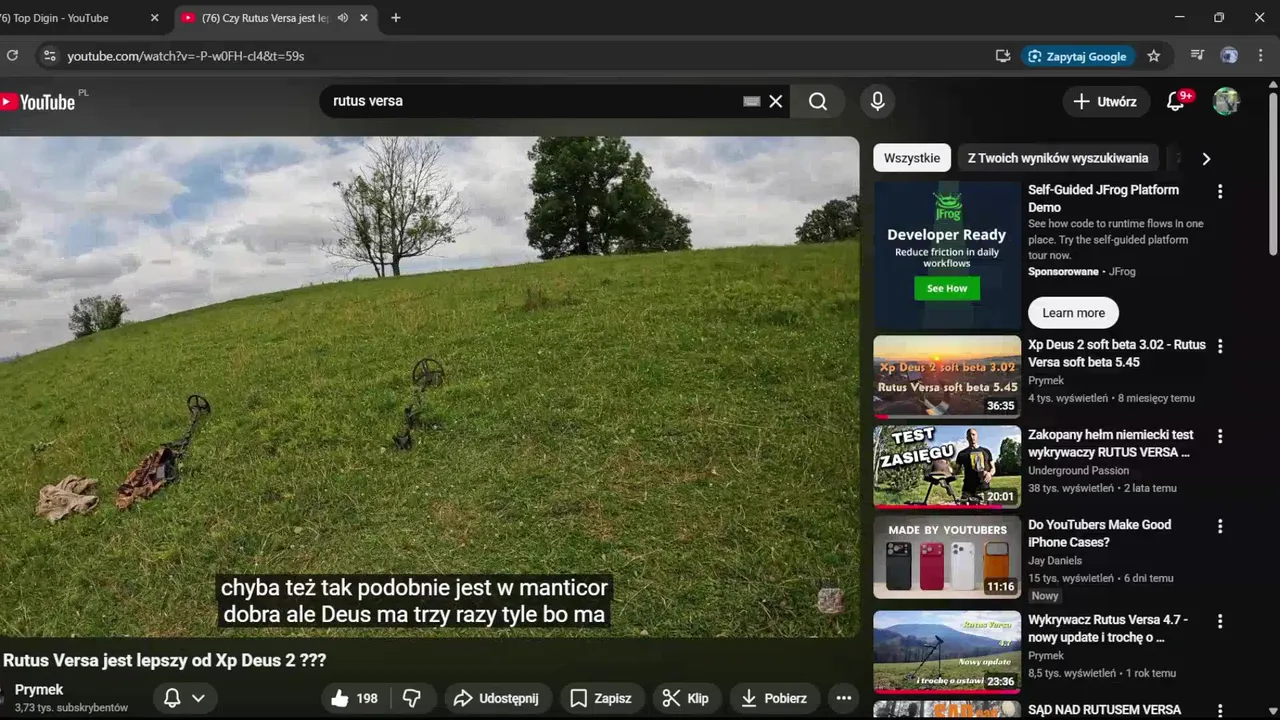This screenshot has width=1280, height=720.
Task: Open the on-screen keyboard icon in search box
Action: point(752,101)
